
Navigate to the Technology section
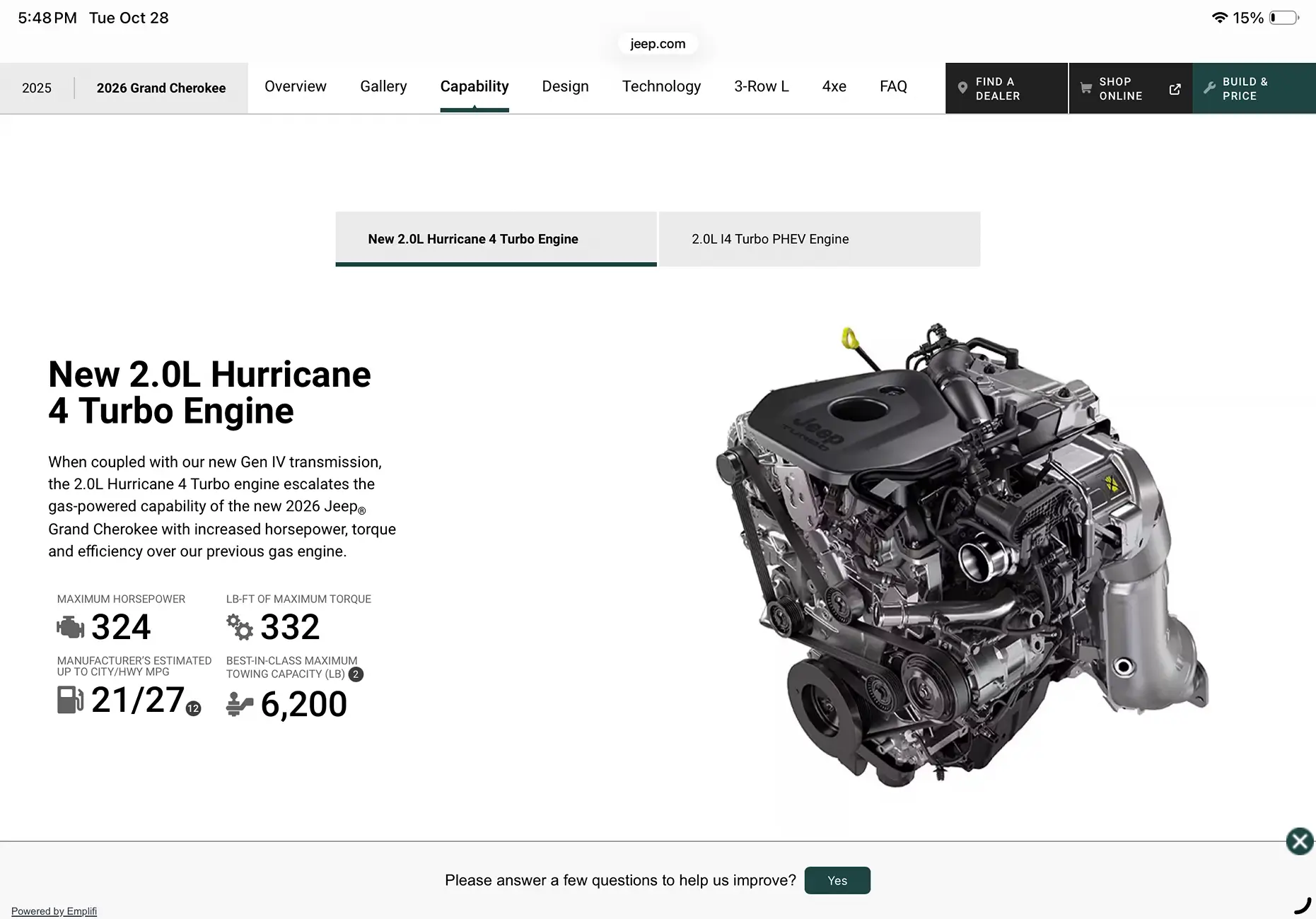coord(661,86)
